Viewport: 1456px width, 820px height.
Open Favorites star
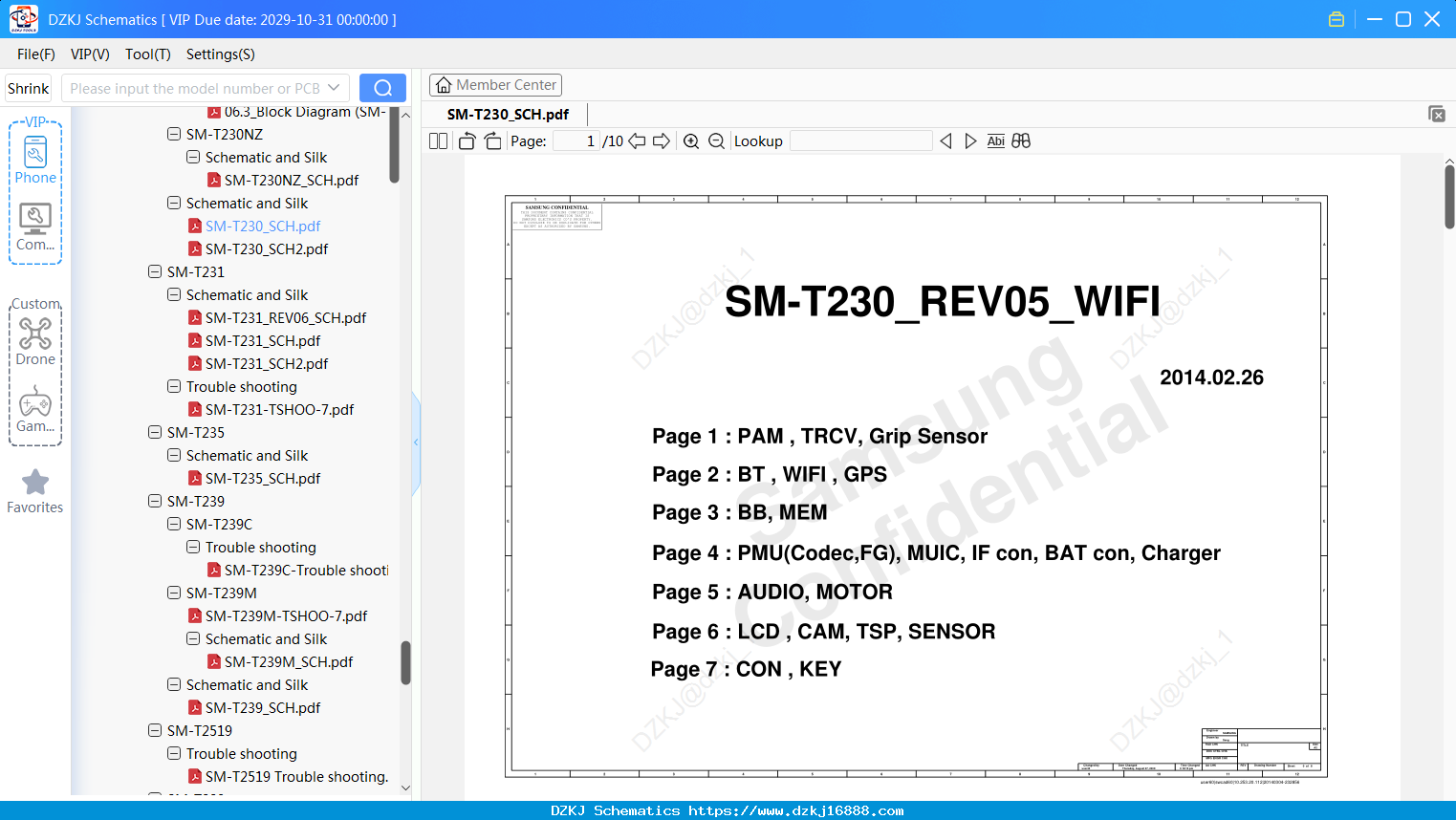(x=35, y=491)
